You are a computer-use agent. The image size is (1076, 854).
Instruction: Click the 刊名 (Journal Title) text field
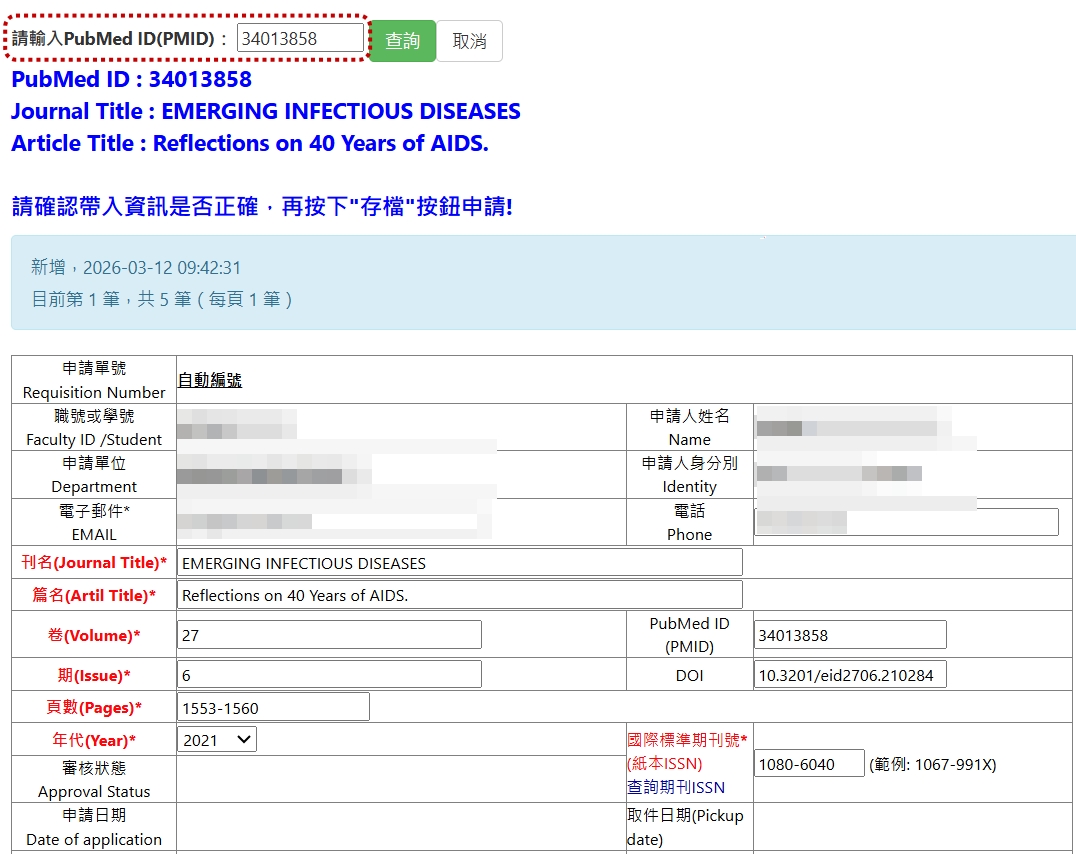pos(459,563)
